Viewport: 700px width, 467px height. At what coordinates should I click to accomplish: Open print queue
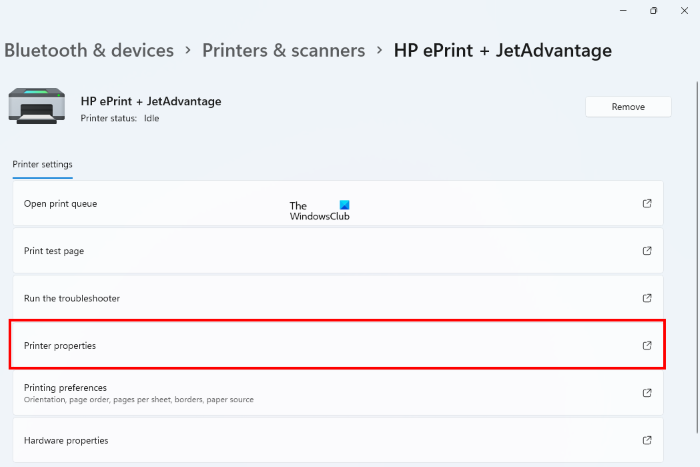point(61,204)
